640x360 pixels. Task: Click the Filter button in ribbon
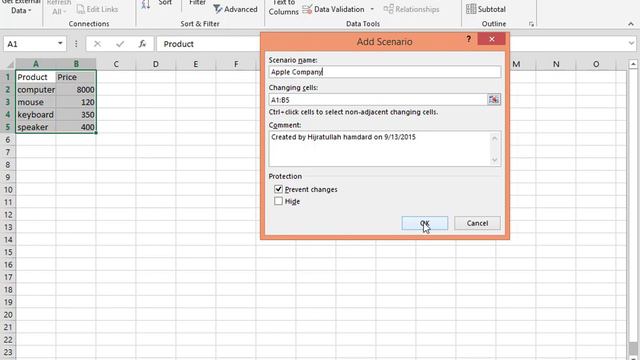click(197, 3)
